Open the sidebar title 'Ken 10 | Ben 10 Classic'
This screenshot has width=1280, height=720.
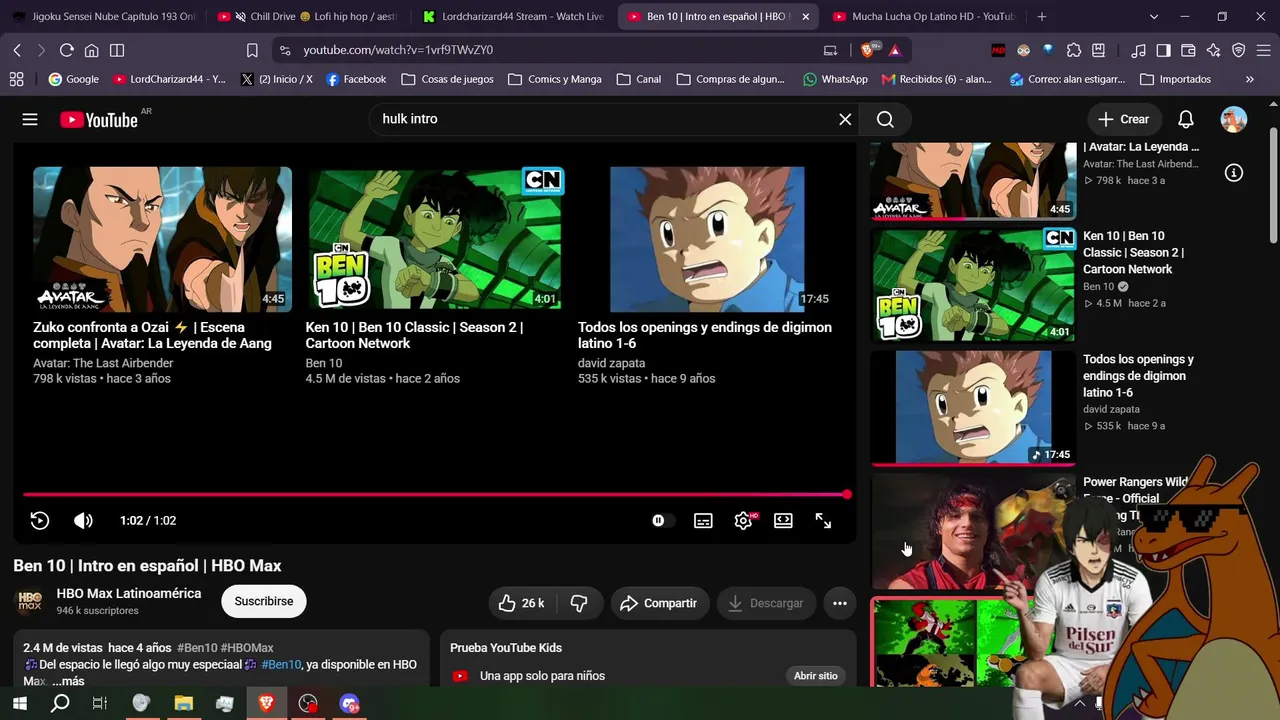1133,252
